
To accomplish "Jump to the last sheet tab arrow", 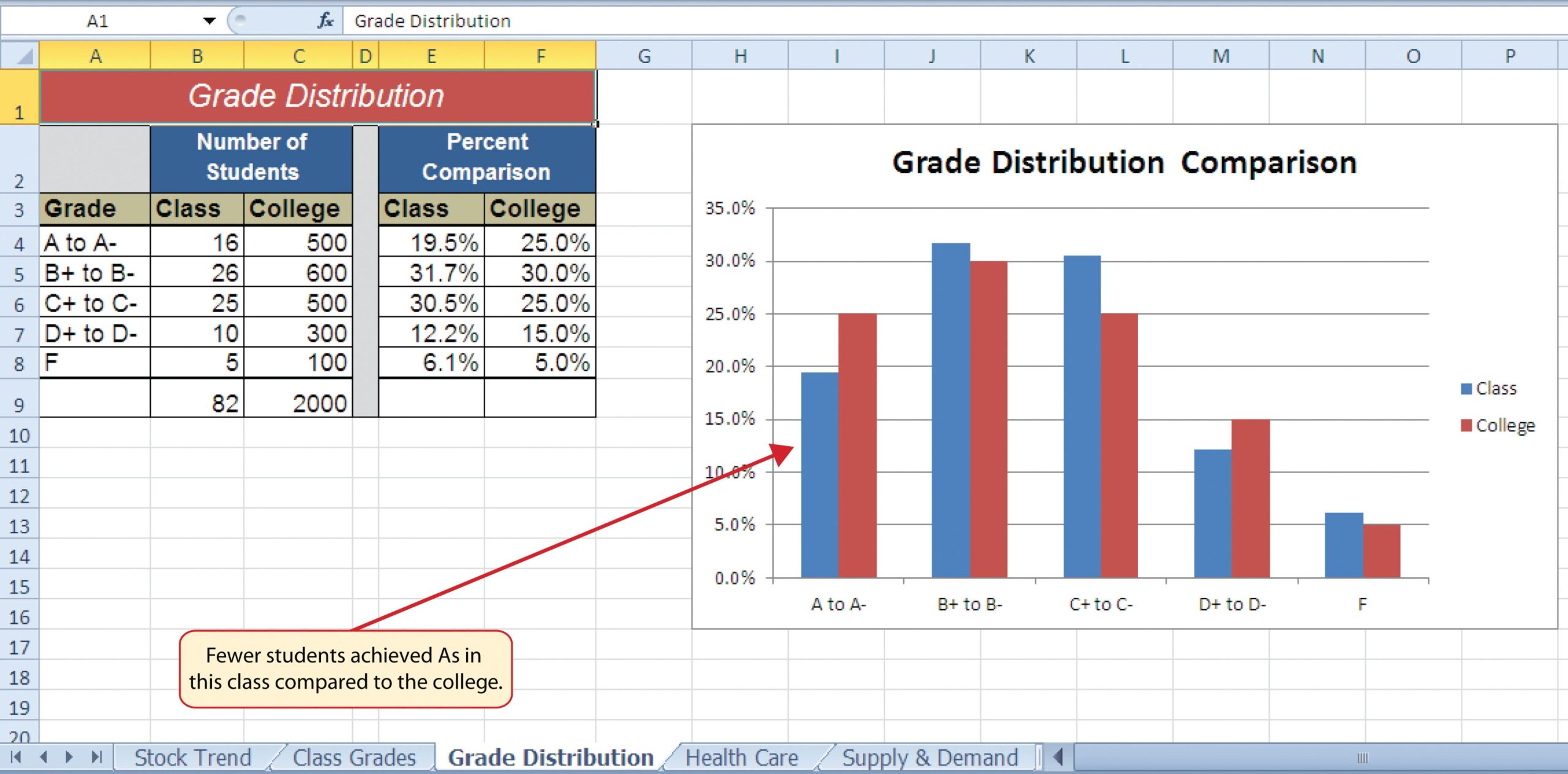I will point(96,757).
